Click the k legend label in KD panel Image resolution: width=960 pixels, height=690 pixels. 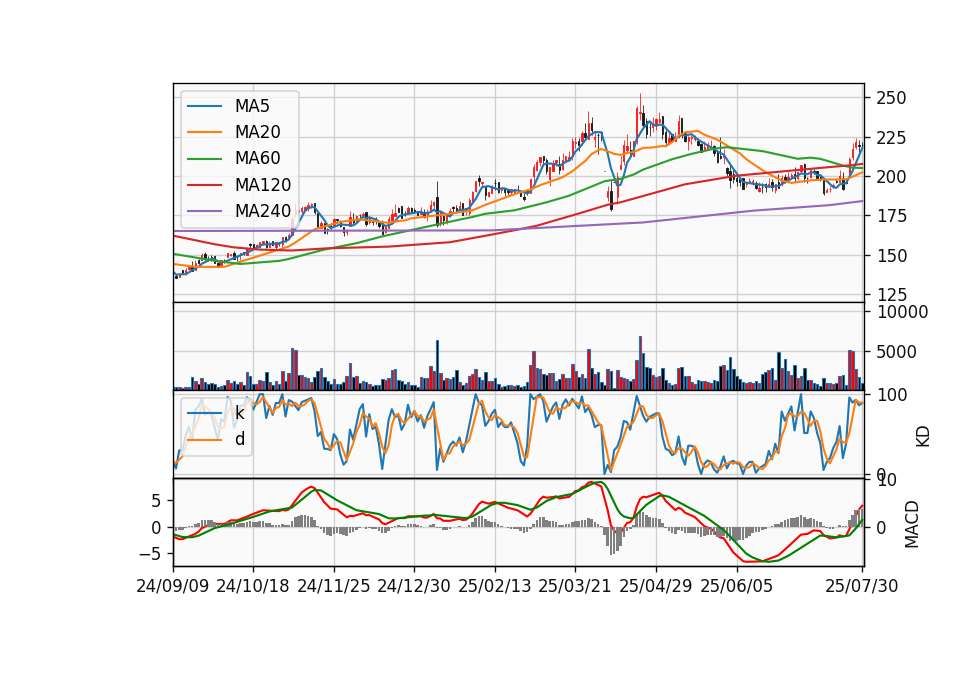(239, 413)
